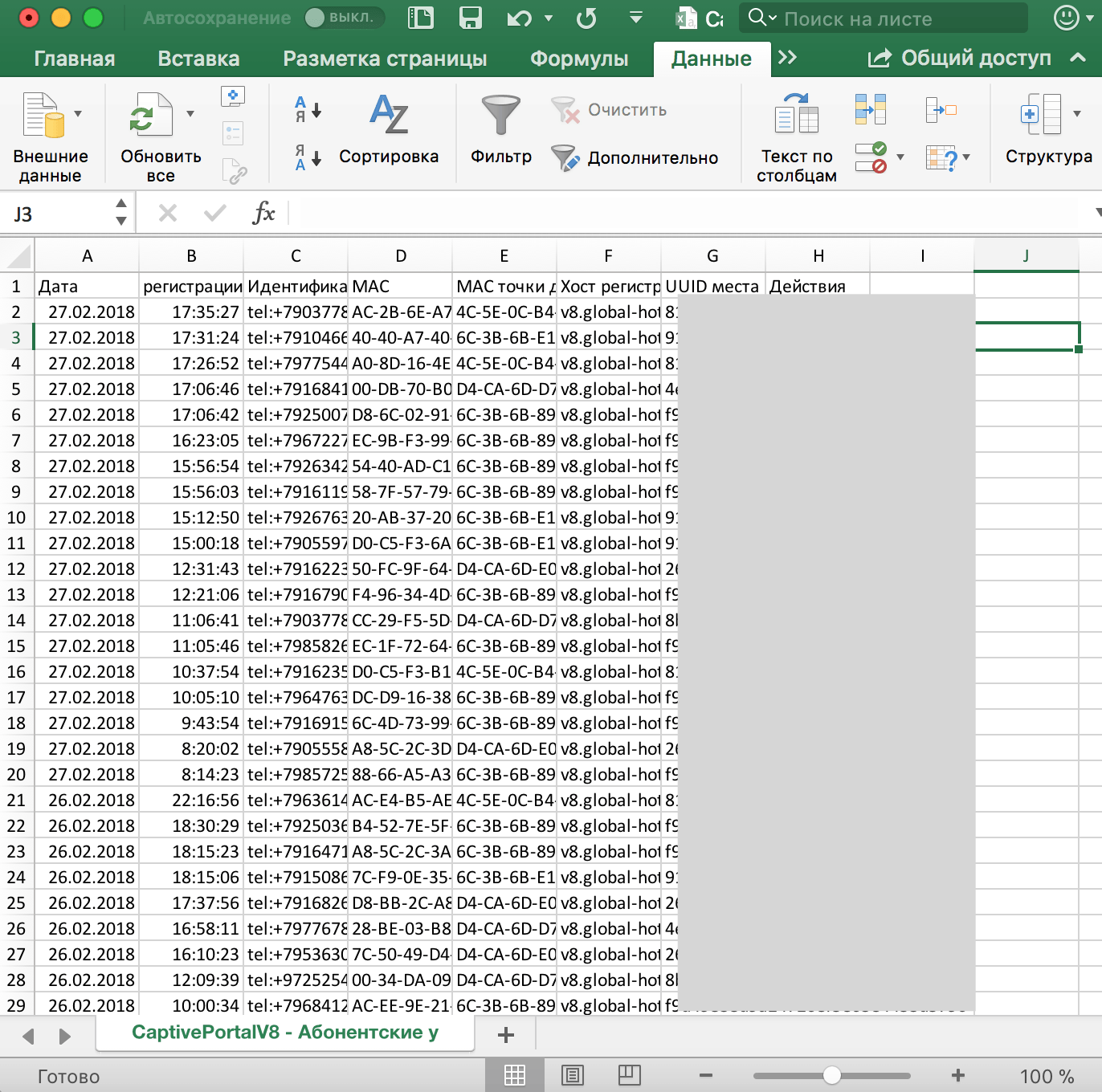Sort descending from Я to А
The height and width of the screenshot is (1092, 1102).
point(308,157)
